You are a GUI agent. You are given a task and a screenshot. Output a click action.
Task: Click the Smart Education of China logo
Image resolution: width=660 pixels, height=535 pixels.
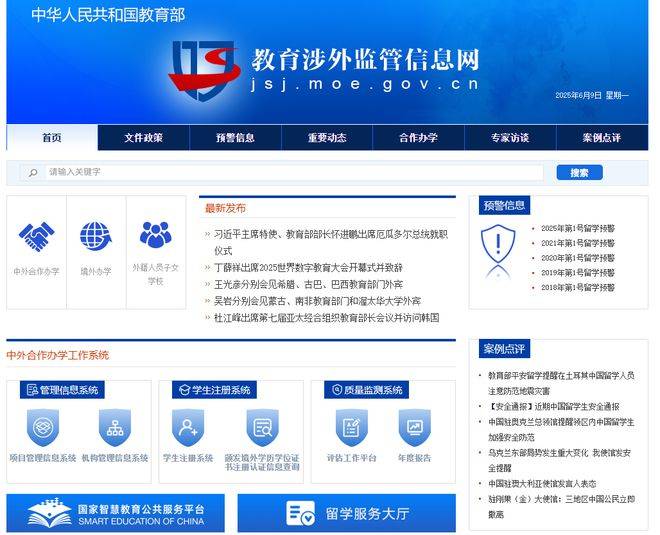click(x=49, y=513)
